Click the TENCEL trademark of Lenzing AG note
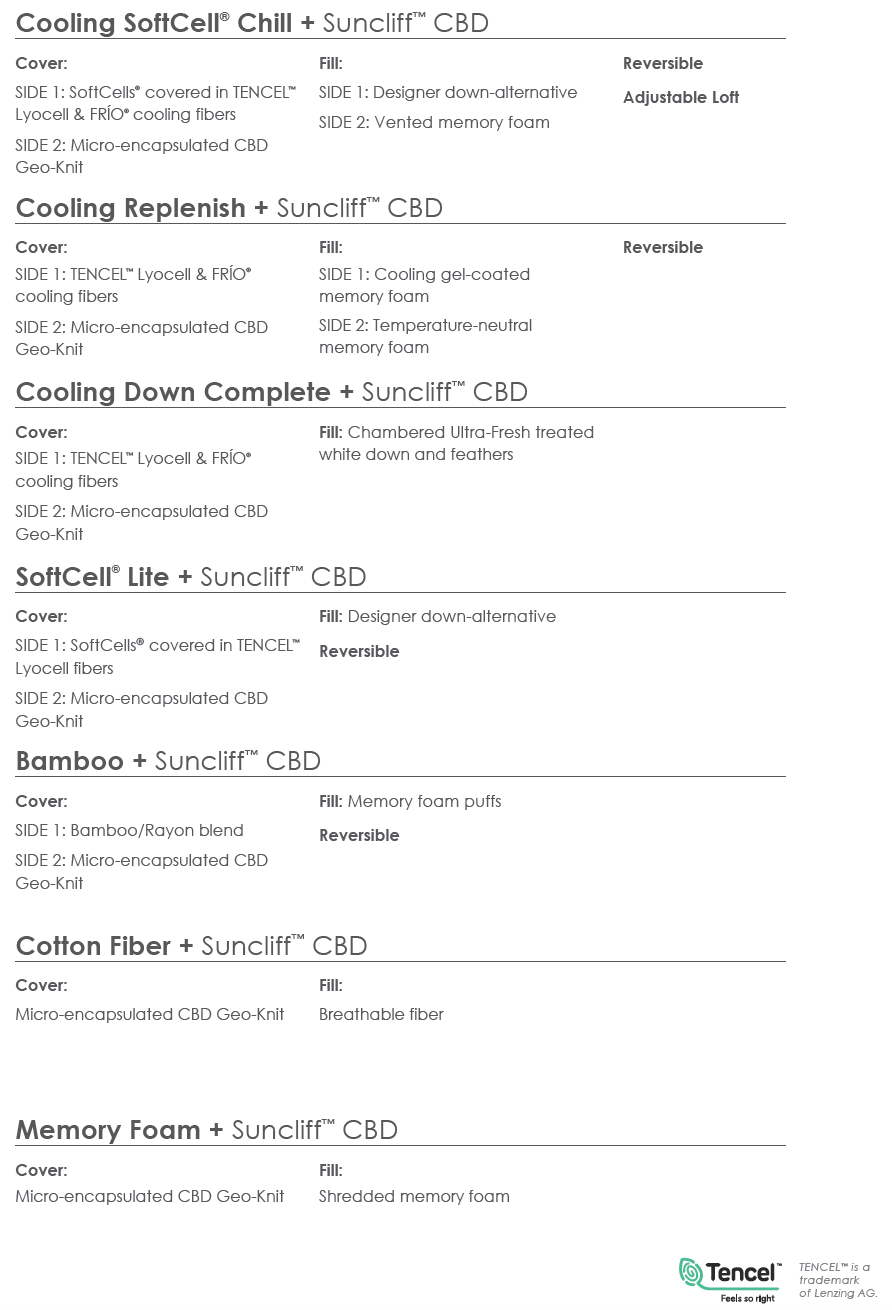The image size is (892, 1310). pos(837,1280)
